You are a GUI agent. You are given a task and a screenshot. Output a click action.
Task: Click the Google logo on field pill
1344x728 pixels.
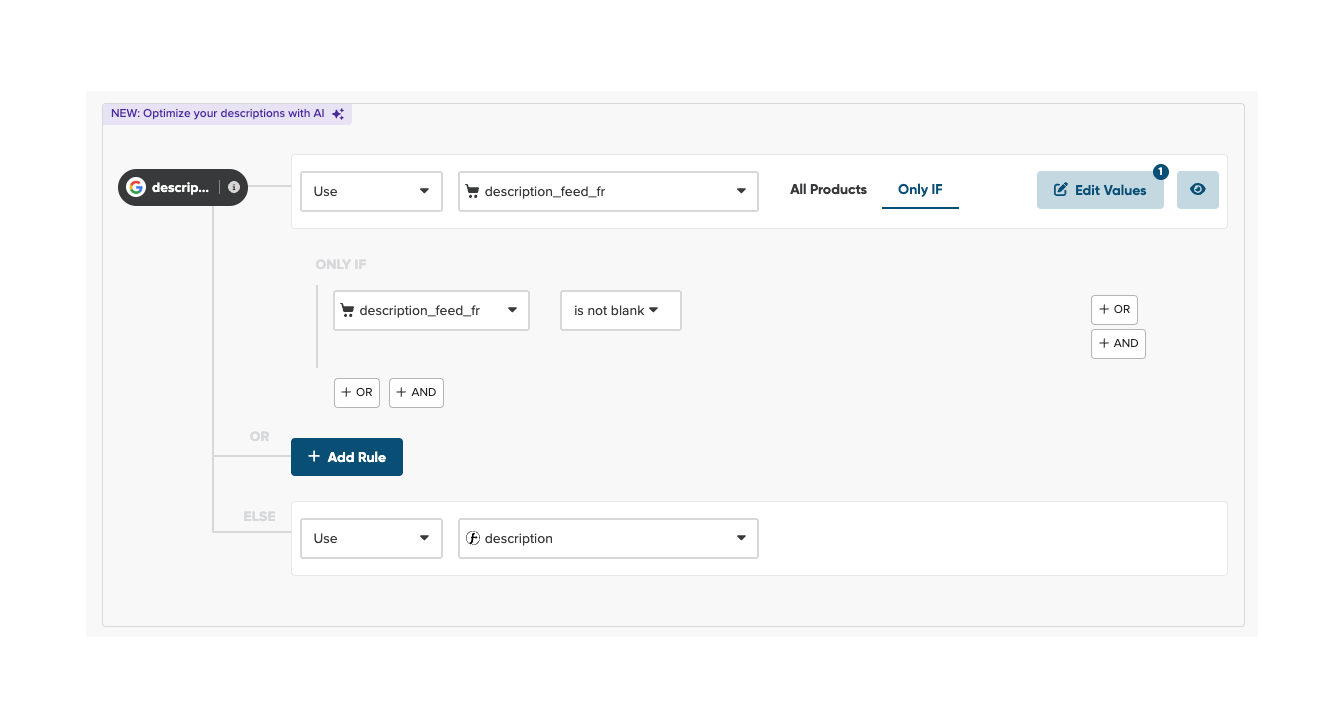[136, 188]
